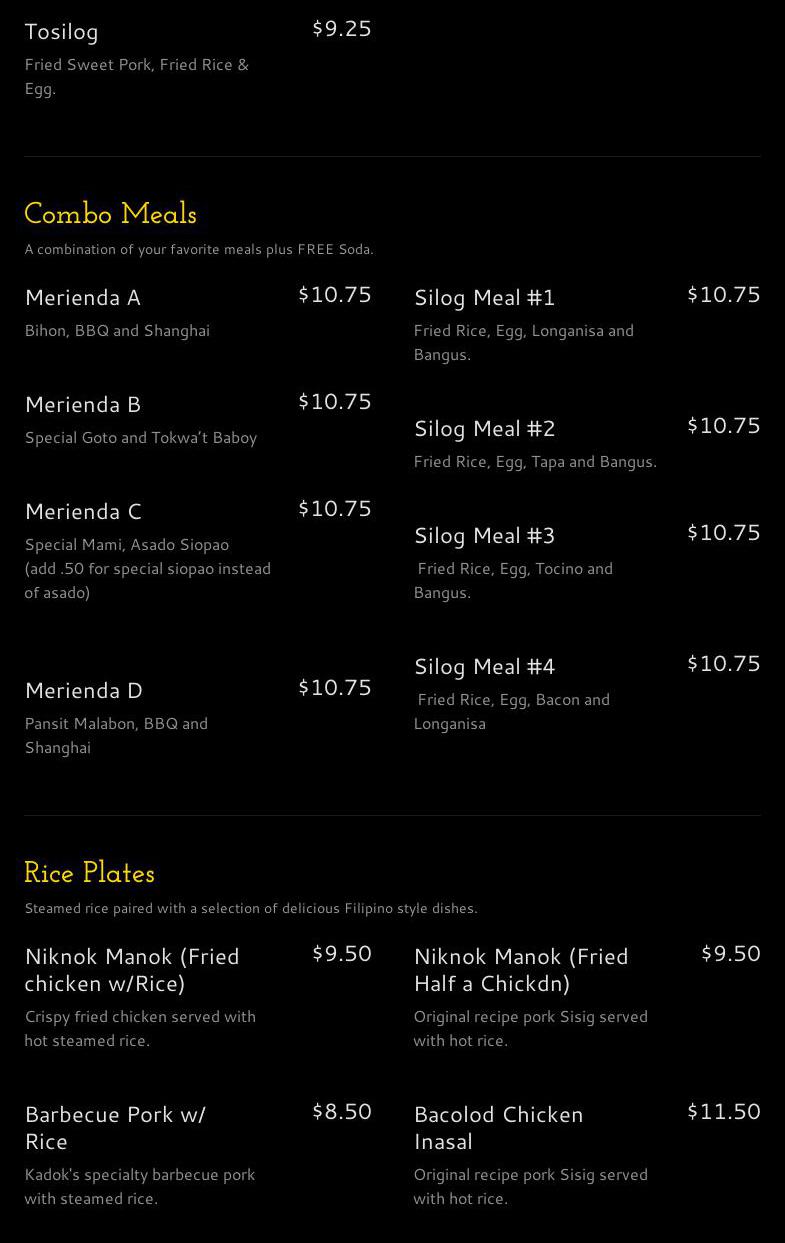Open the Merienda A combo item
Screen dimensions: 785x1243
(83, 298)
